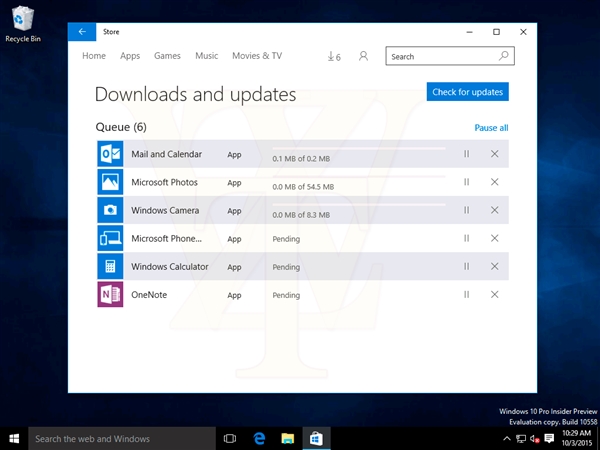600x450 pixels.
Task: Open the user account icon
Action: (363, 57)
